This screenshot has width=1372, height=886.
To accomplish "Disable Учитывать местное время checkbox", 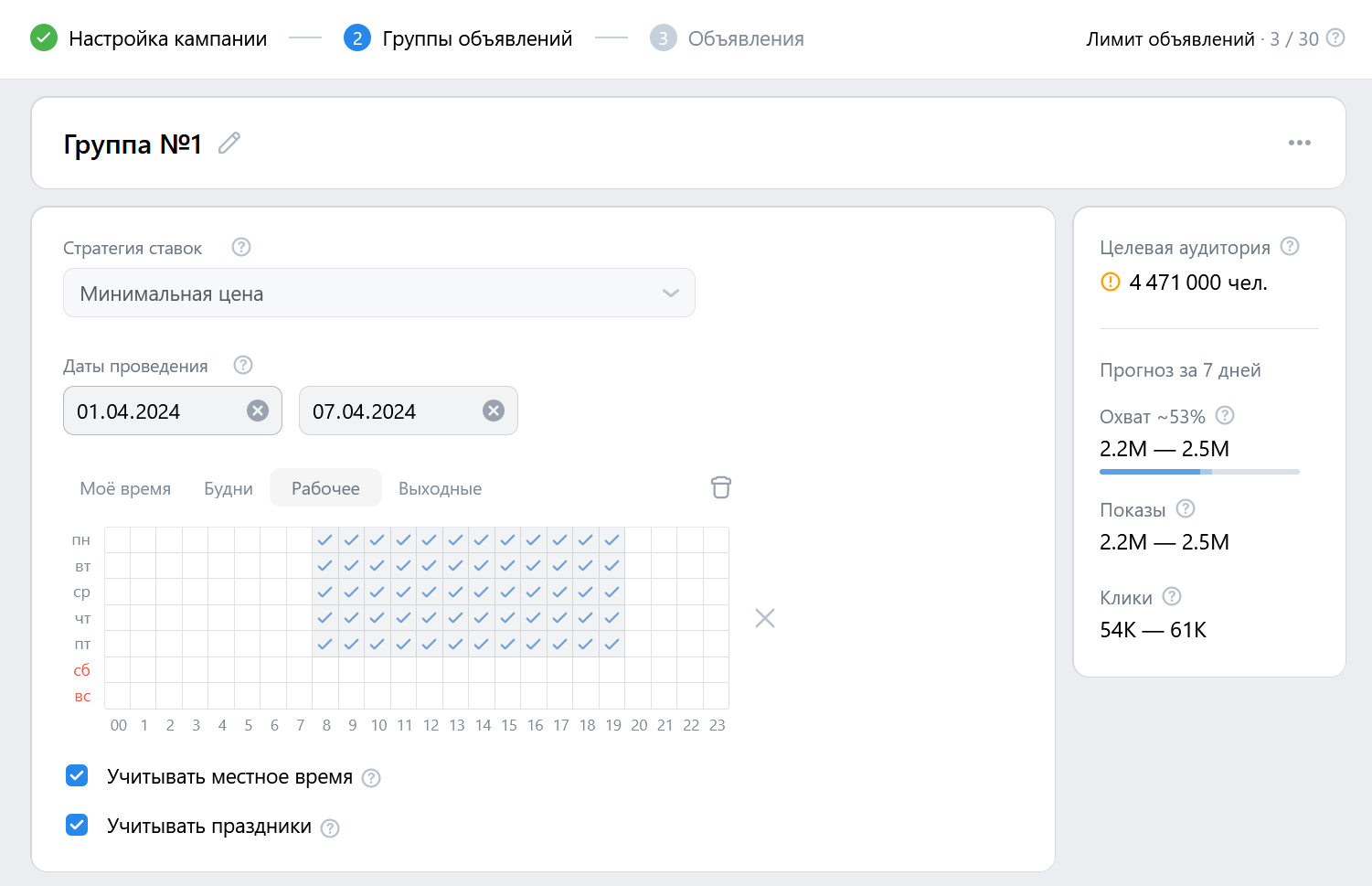I will coord(78,776).
